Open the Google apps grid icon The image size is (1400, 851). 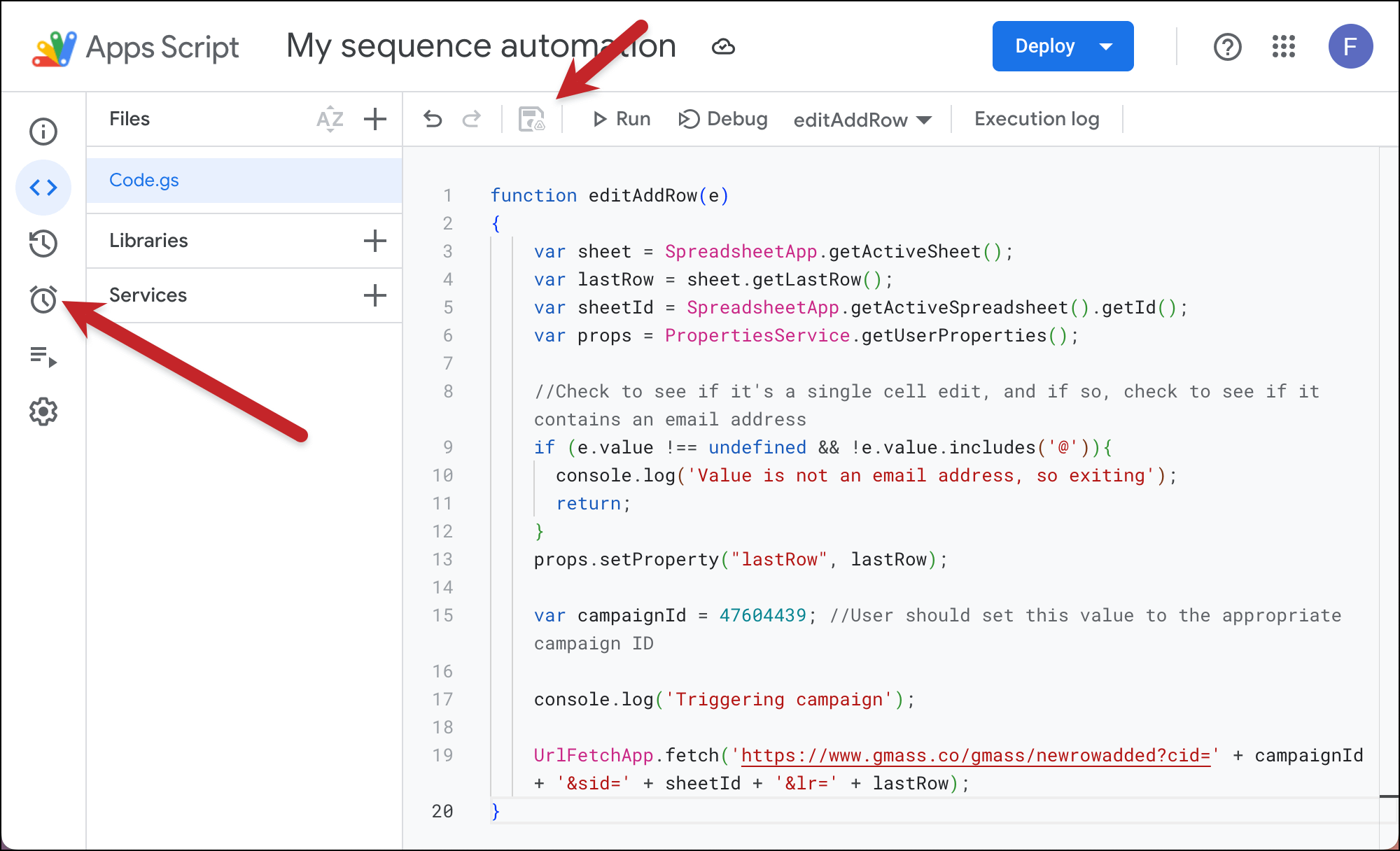click(x=1283, y=47)
